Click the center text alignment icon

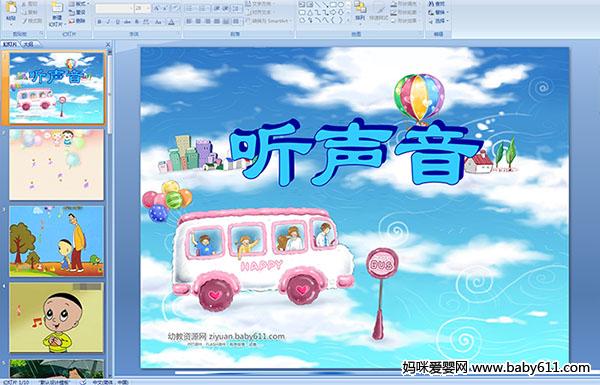(x=198, y=21)
